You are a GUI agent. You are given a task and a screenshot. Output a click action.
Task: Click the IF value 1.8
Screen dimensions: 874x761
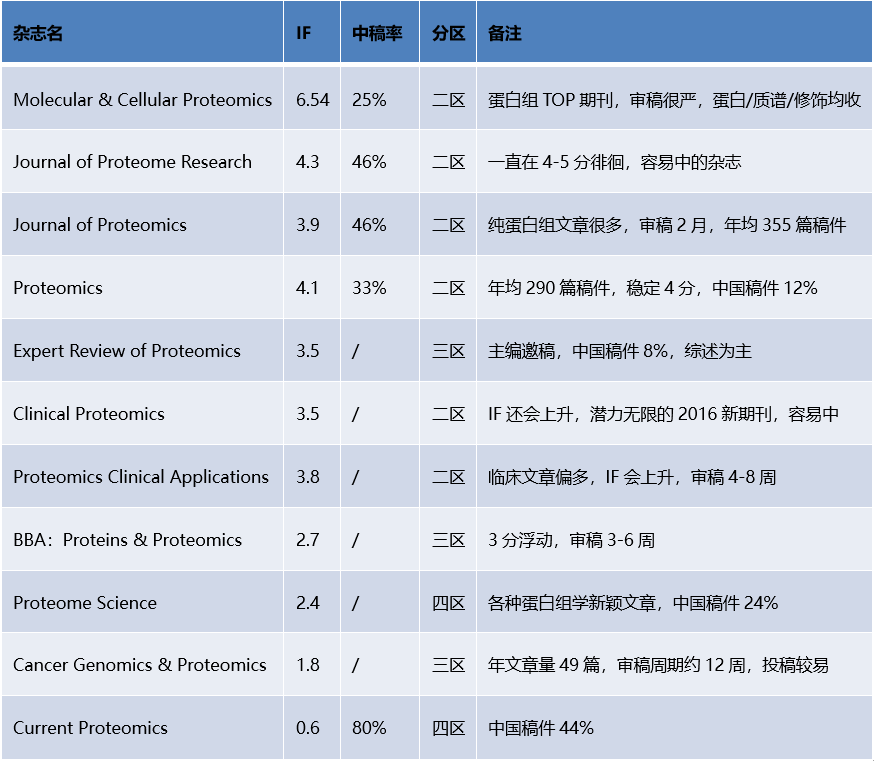pyautogui.click(x=308, y=665)
